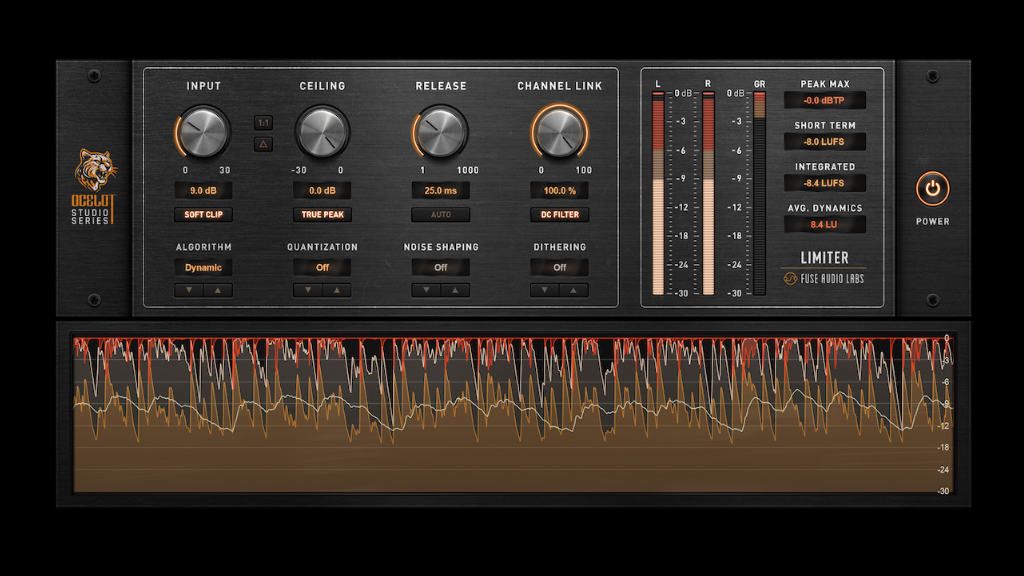Image resolution: width=1024 pixels, height=576 pixels.
Task: Enable Auto release button
Action: pyautogui.click(x=441, y=214)
